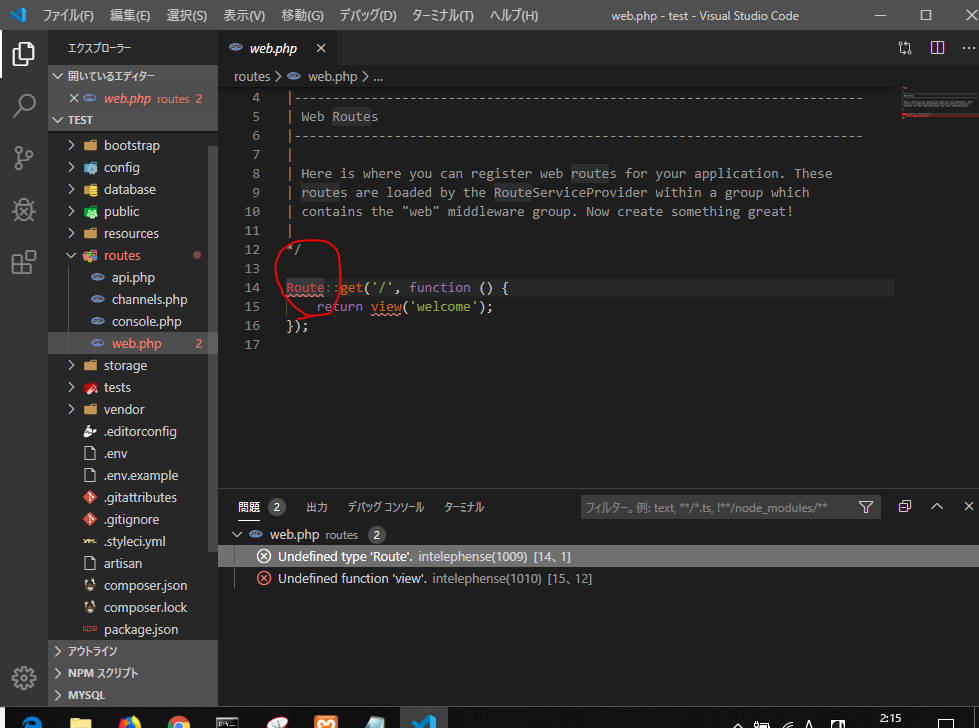Open the Source Control view
Viewport: 979px width, 728px height.
tap(24, 158)
